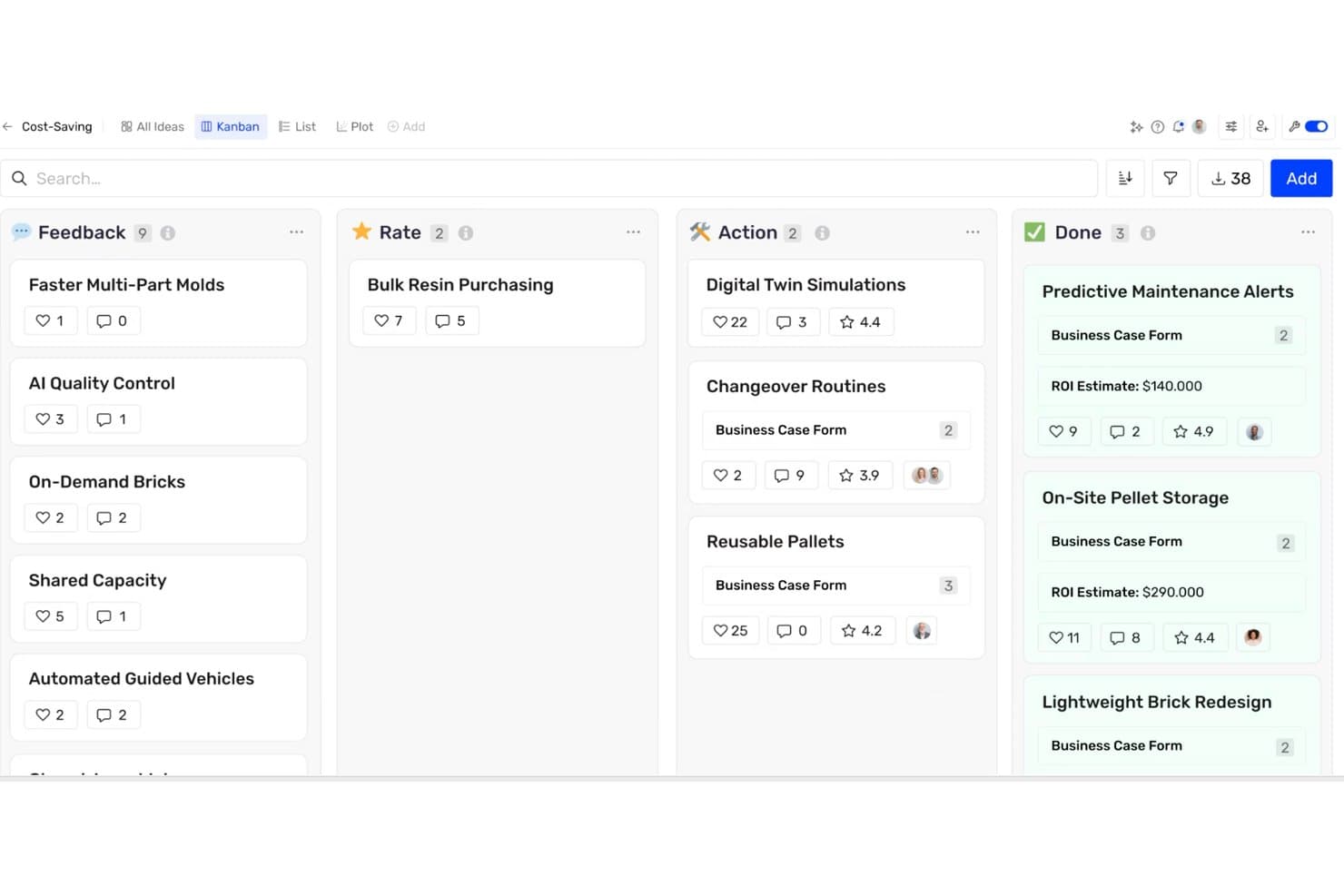The width and height of the screenshot is (1344, 896).
Task: Click assignee avatars on Changeover Routines card
Action: 927,476
